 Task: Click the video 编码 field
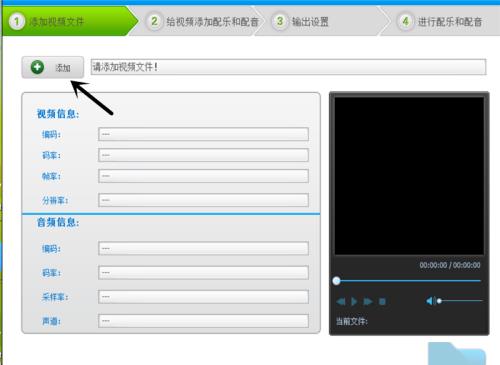point(203,134)
